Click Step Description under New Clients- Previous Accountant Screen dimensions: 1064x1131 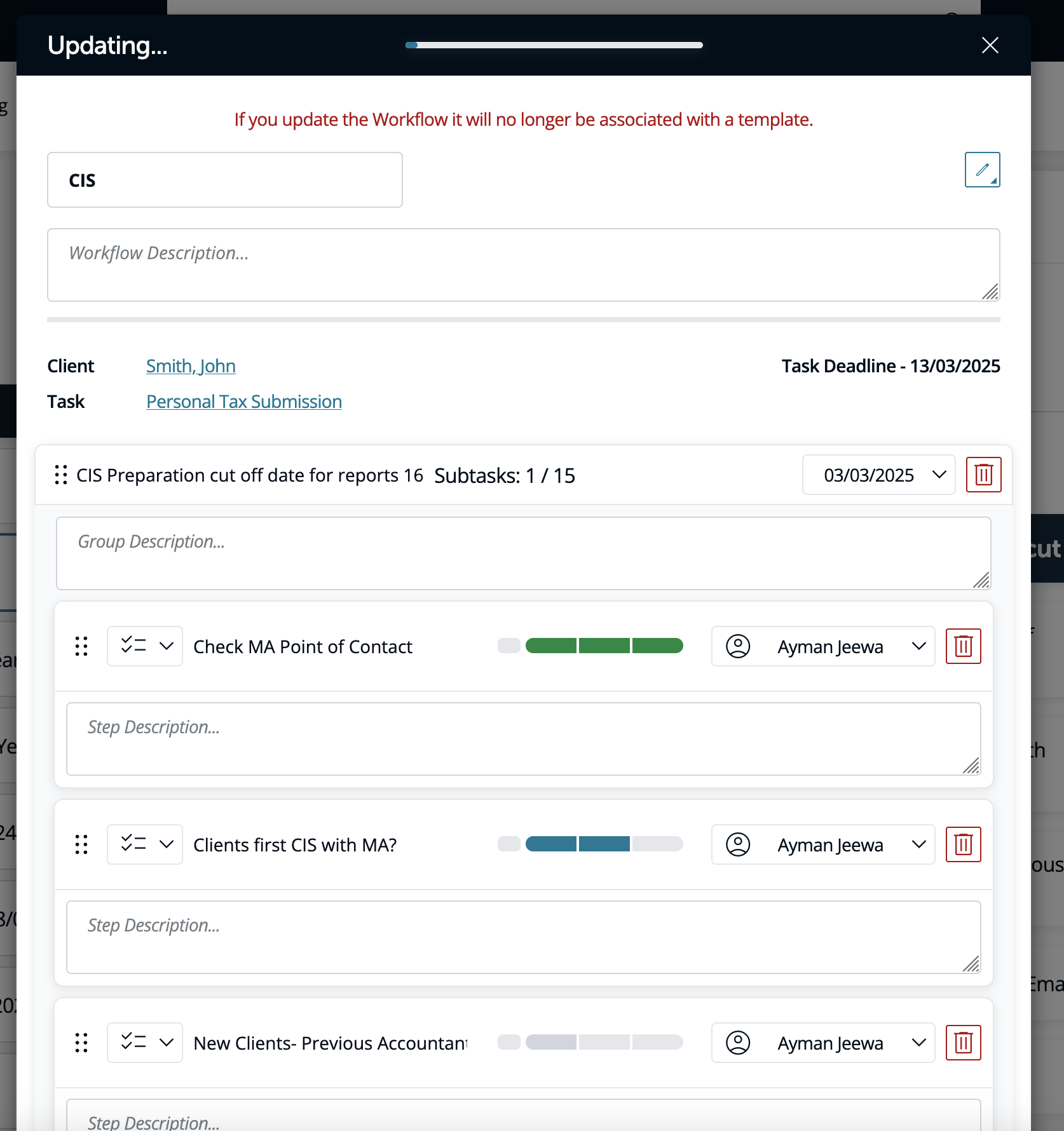coord(523,1115)
